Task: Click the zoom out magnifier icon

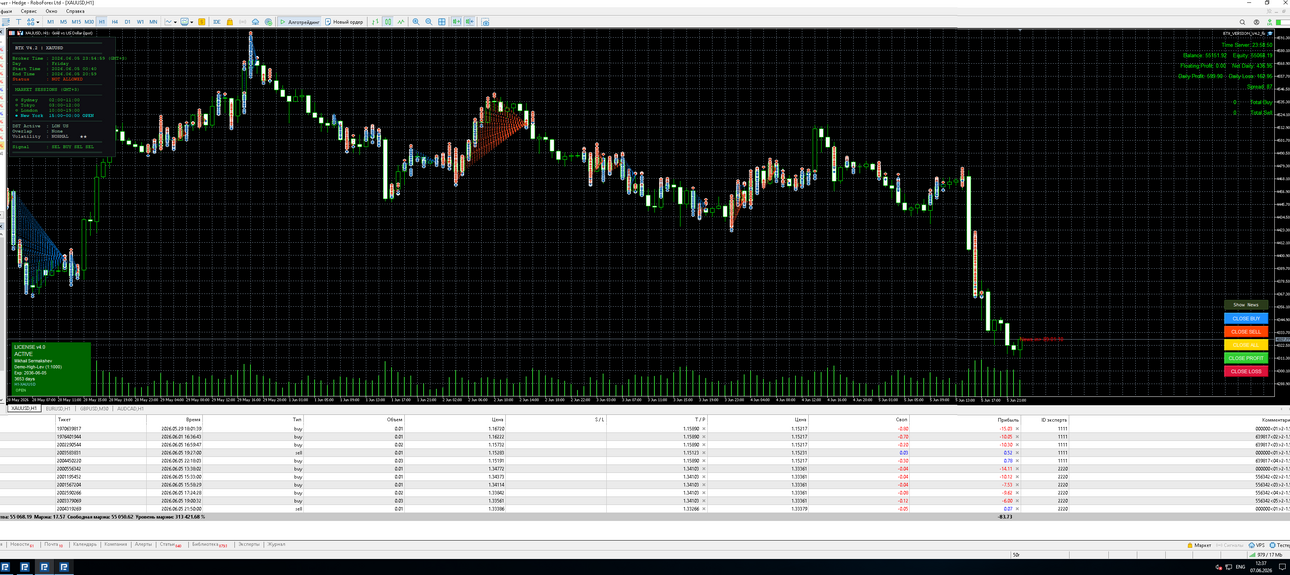Action: [x=429, y=21]
